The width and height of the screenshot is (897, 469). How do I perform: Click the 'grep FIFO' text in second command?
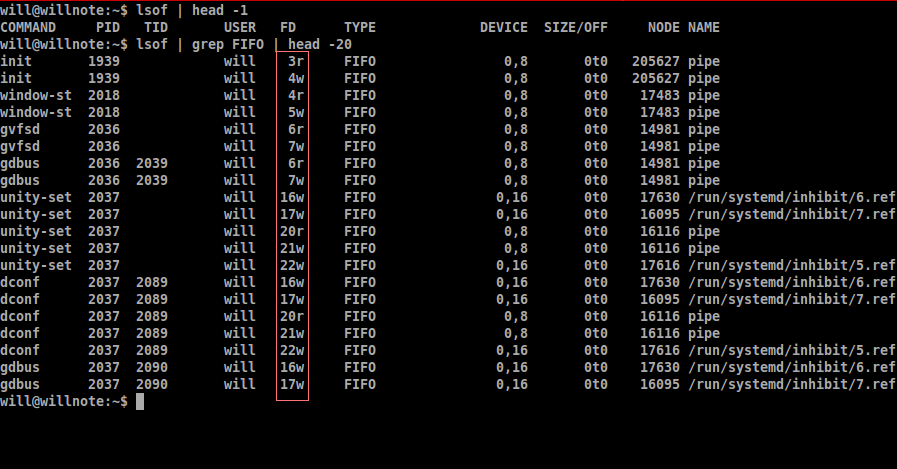coord(228,44)
